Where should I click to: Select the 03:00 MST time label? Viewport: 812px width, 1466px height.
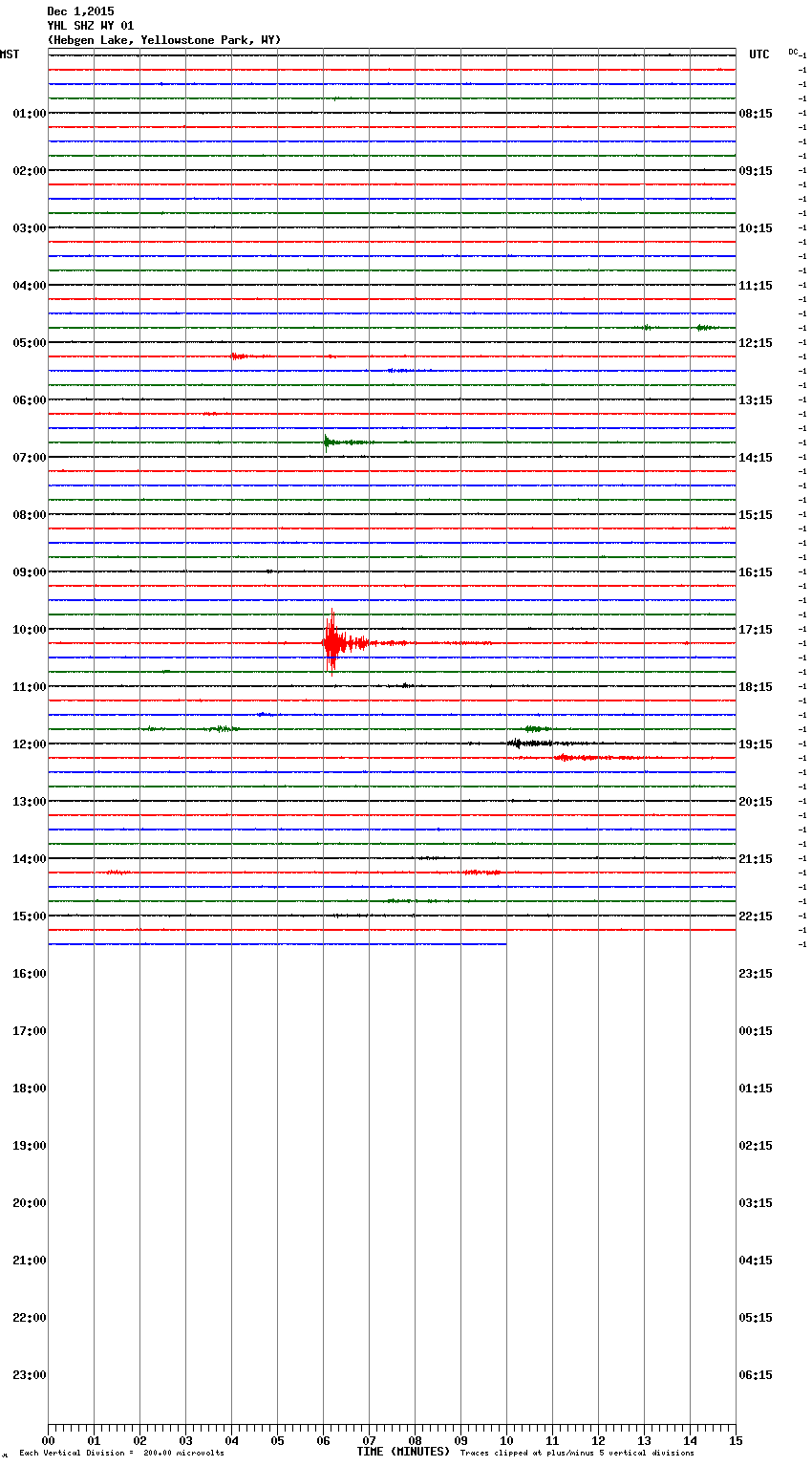[x=30, y=228]
